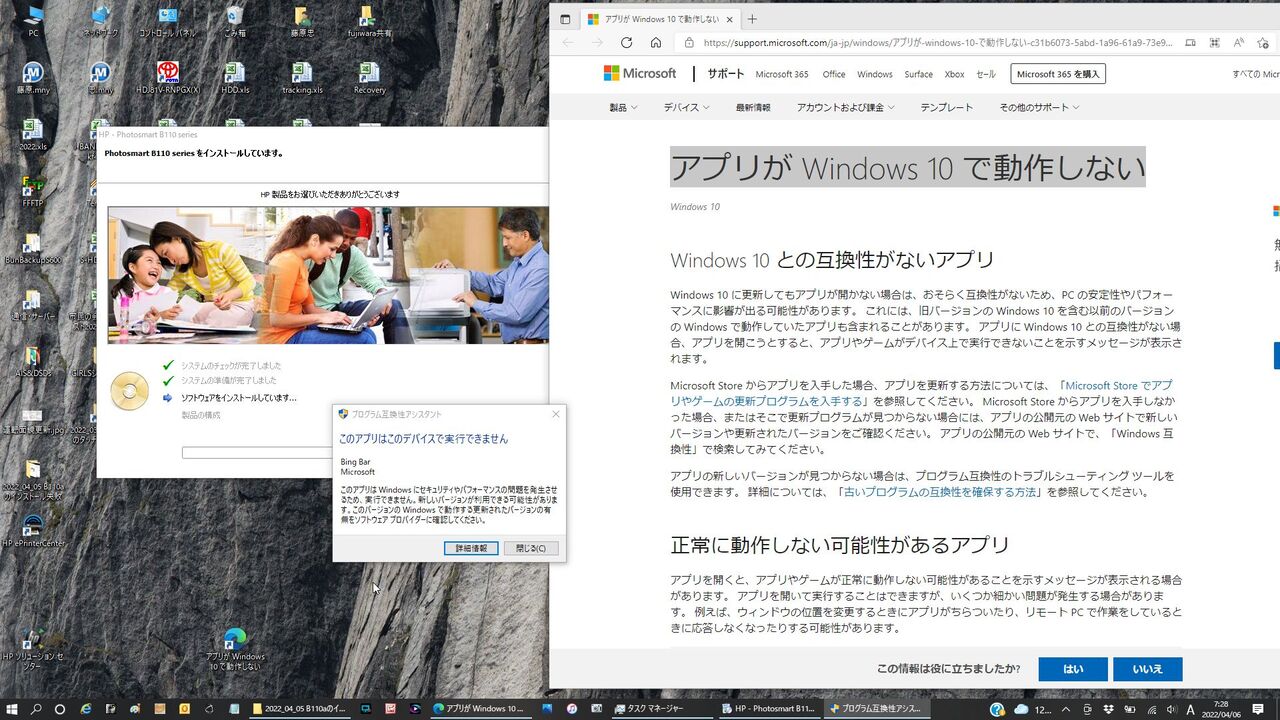The width and height of the screenshot is (1280, 720).
Task: Expand the 製品 dropdown menu
Action: (x=623, y=107)
